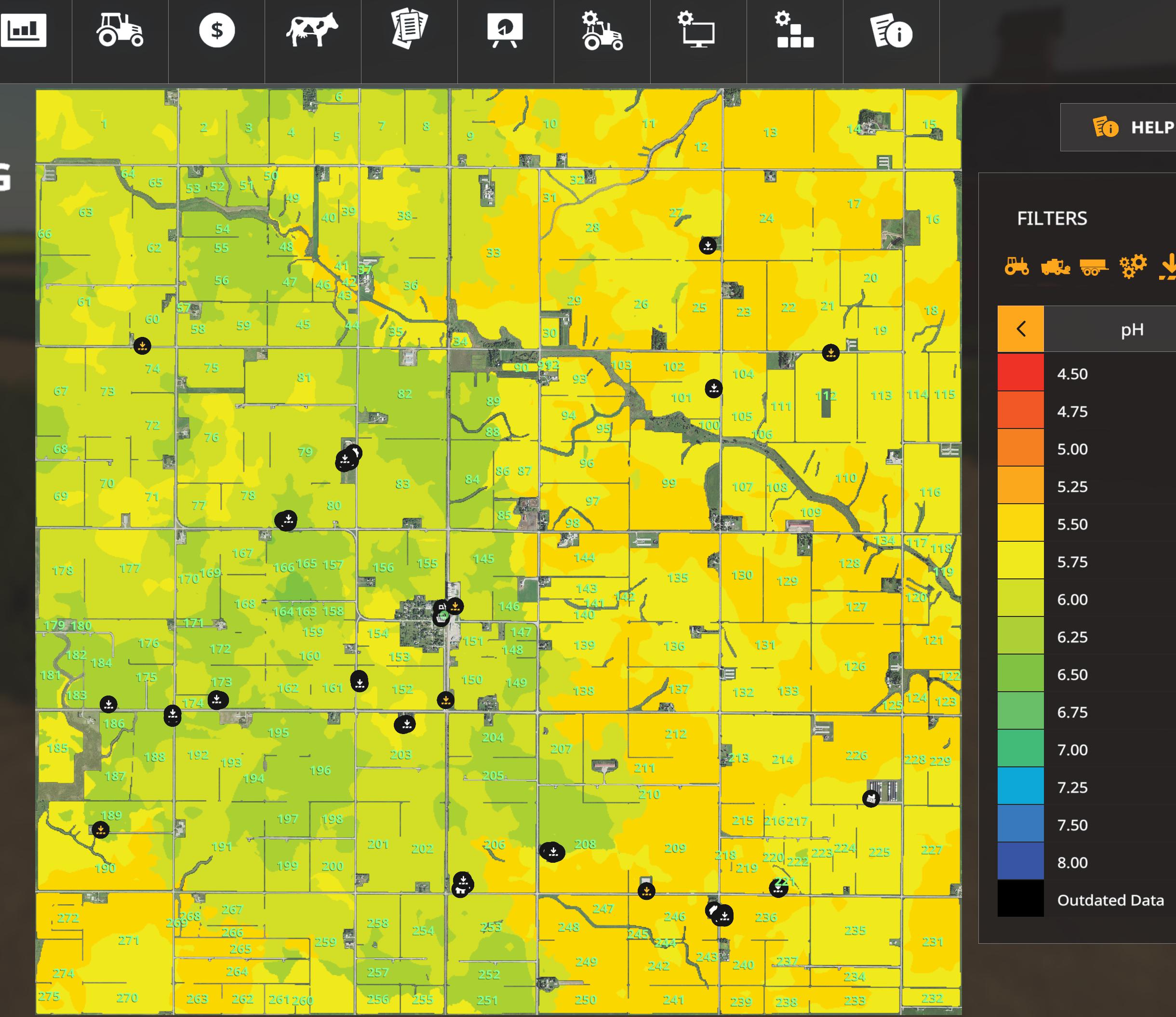Switch to previous map layer with left arrow

(1020, 329)
